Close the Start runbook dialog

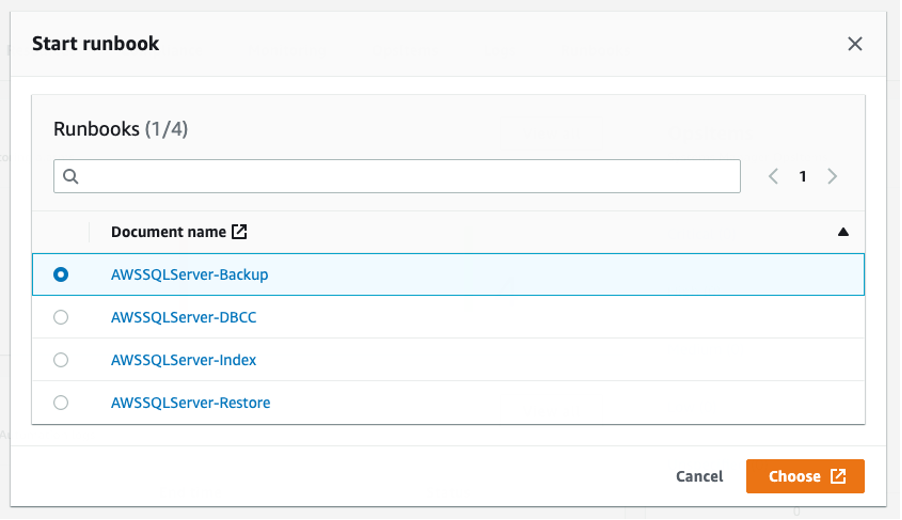(854, 44)
